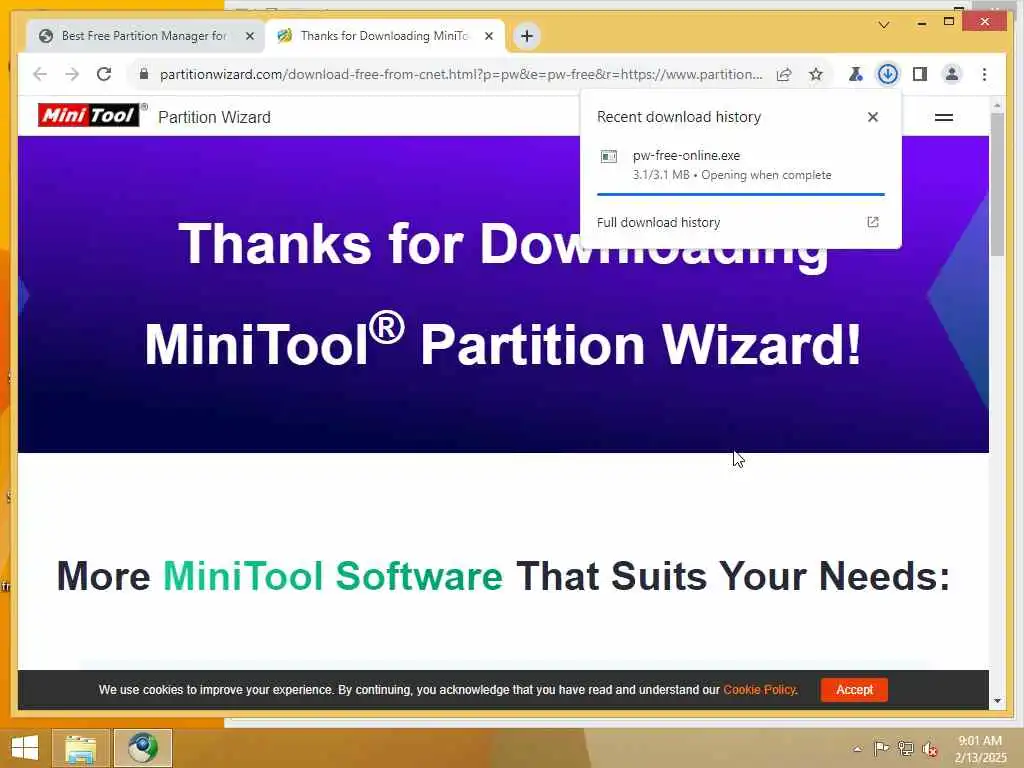The width and height of the screenshot is (1024, 768).
Task: Switch to Best Free Partition Manager tab
Action: 144,36
